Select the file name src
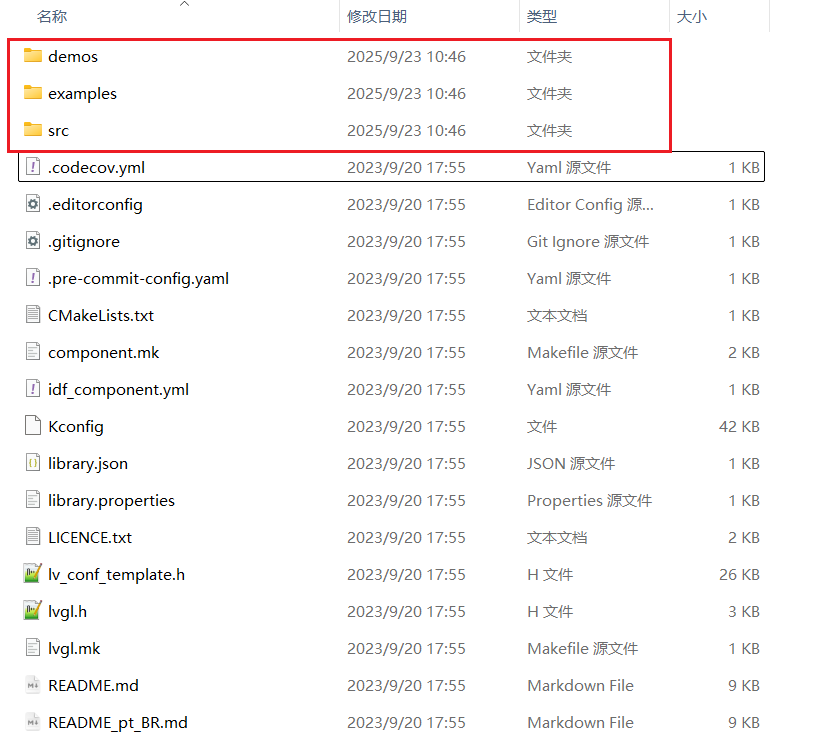The image size is (840, 738). pyautogui.click(x=58, y=131)
